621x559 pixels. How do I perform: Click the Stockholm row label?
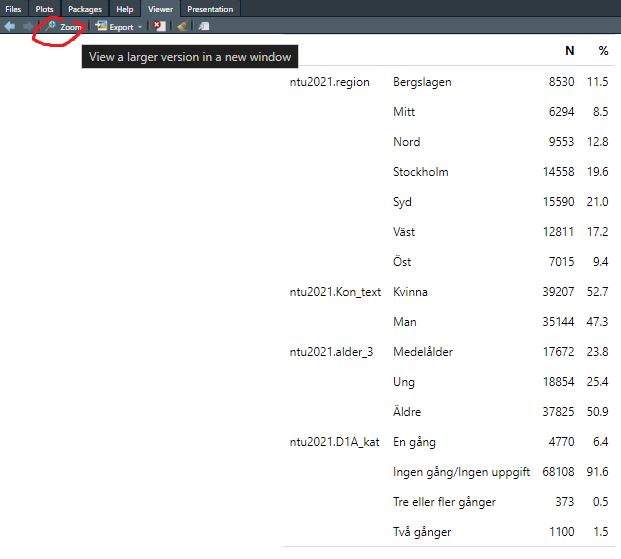(x=421, y=172)
